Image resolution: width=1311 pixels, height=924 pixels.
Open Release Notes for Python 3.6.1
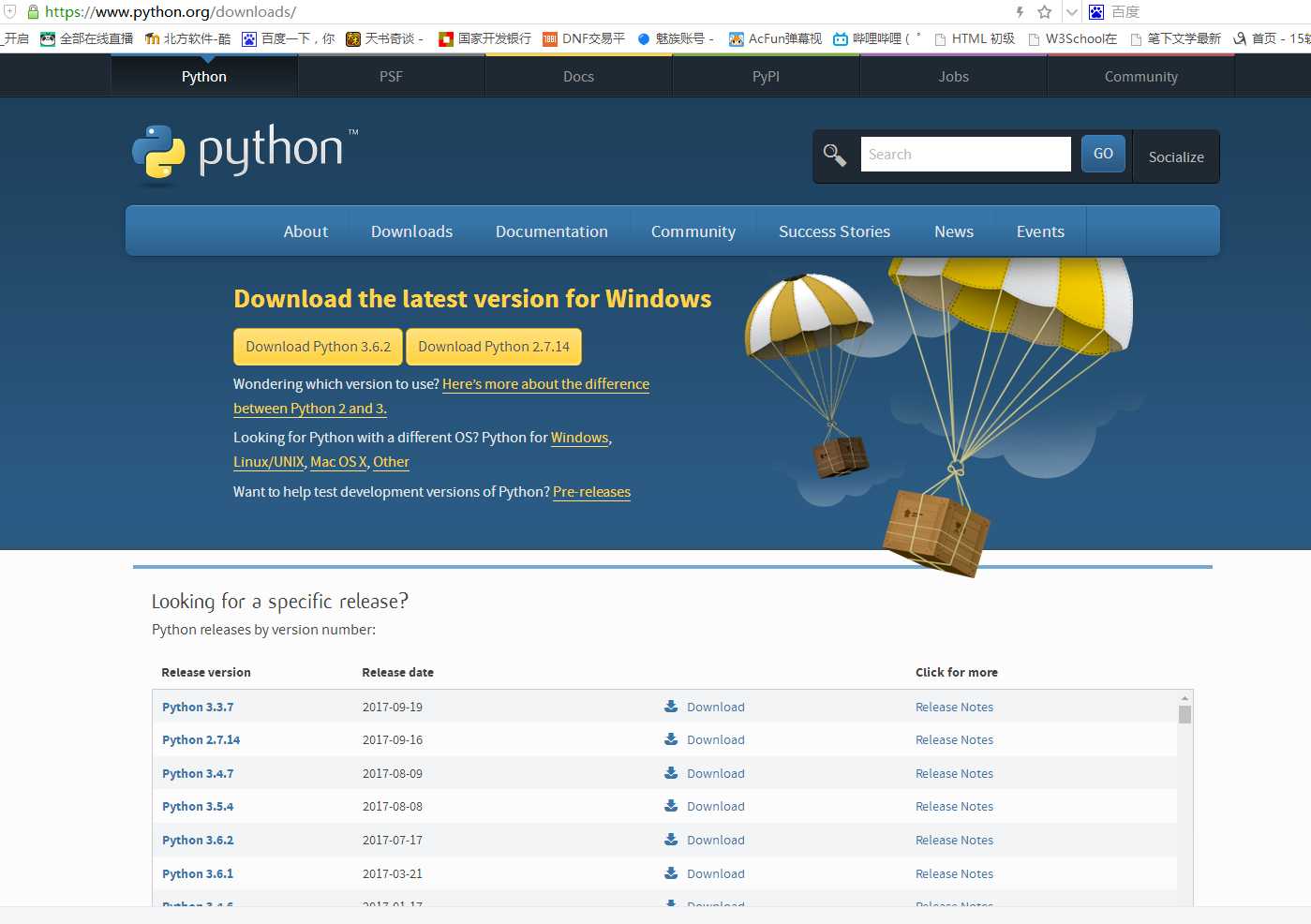954,873
